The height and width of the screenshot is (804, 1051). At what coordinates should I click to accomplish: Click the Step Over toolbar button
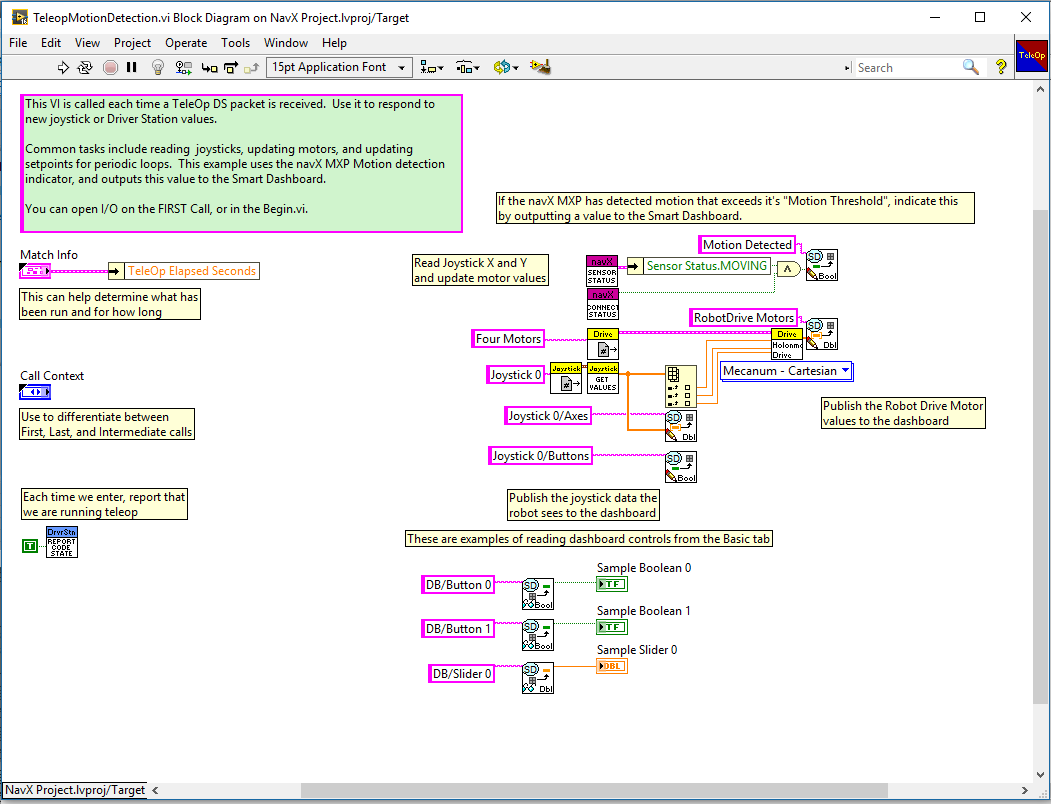pyautogui.click(x=231, y=68)
